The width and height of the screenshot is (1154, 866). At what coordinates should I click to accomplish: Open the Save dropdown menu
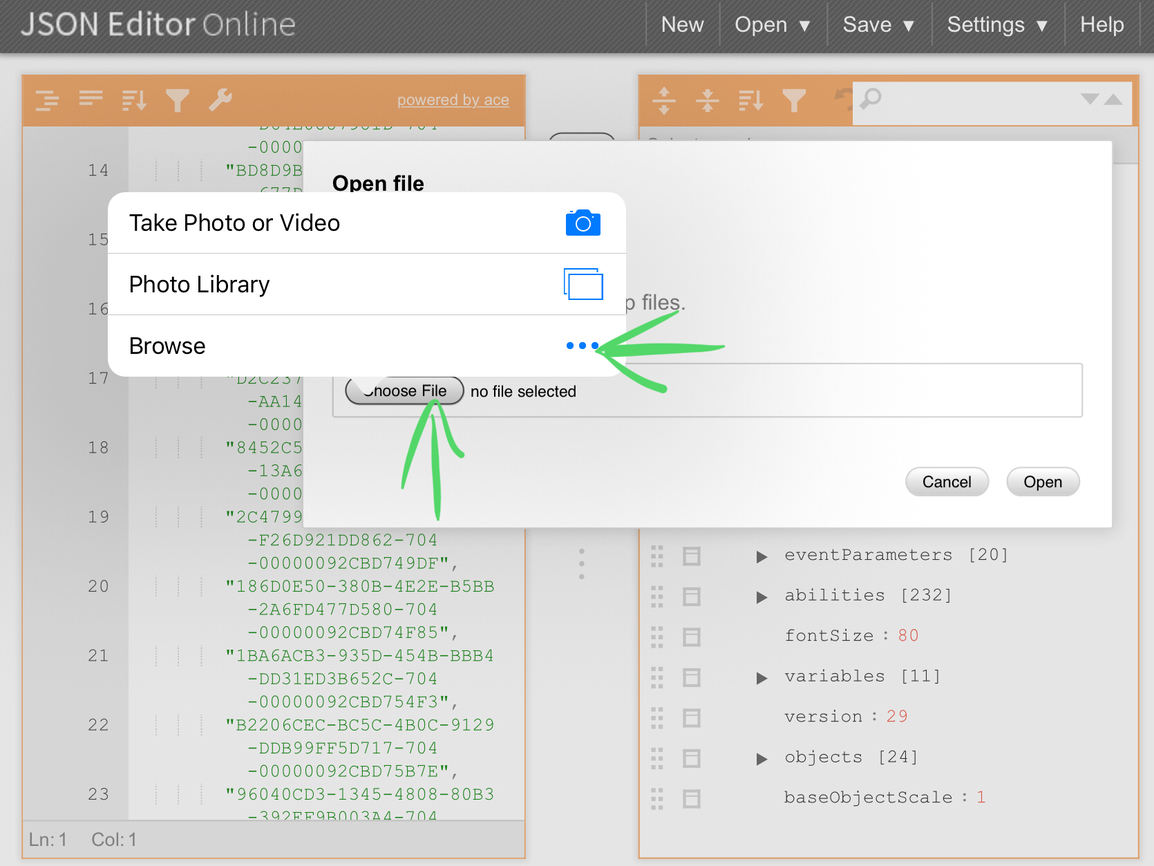(x=879, y=25)
